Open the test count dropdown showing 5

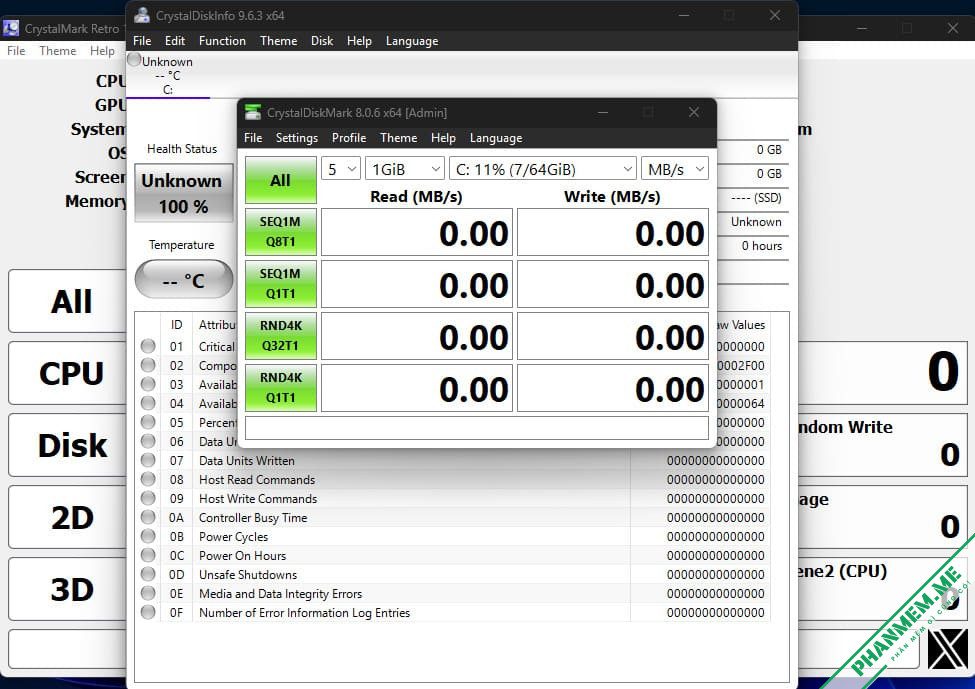[x=341, y=169]
